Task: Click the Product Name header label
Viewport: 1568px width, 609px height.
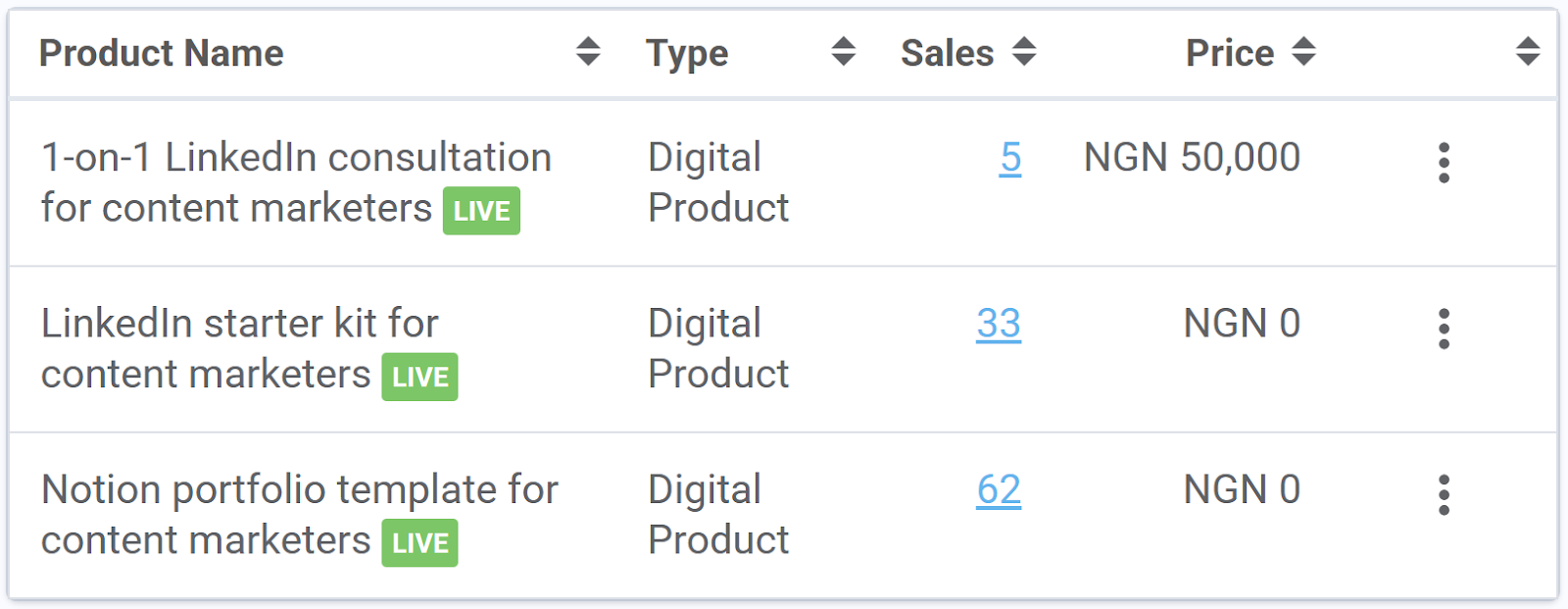Action: [x=162, y=53]
